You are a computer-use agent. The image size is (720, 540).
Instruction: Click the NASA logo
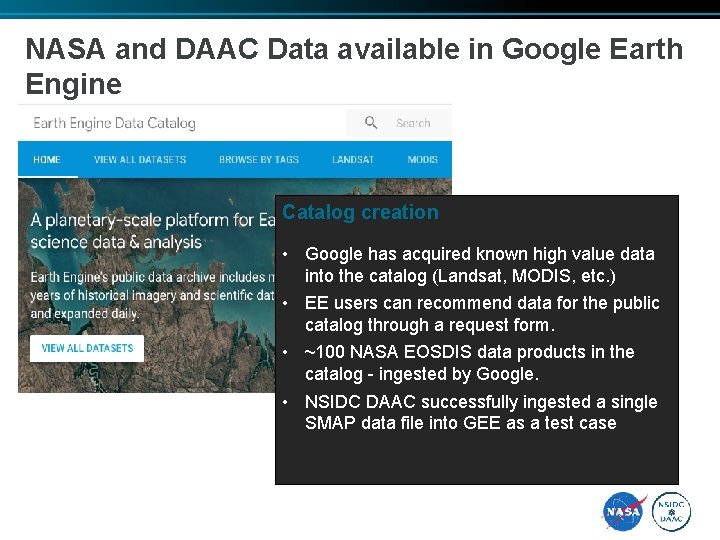[x=624, y=511]
